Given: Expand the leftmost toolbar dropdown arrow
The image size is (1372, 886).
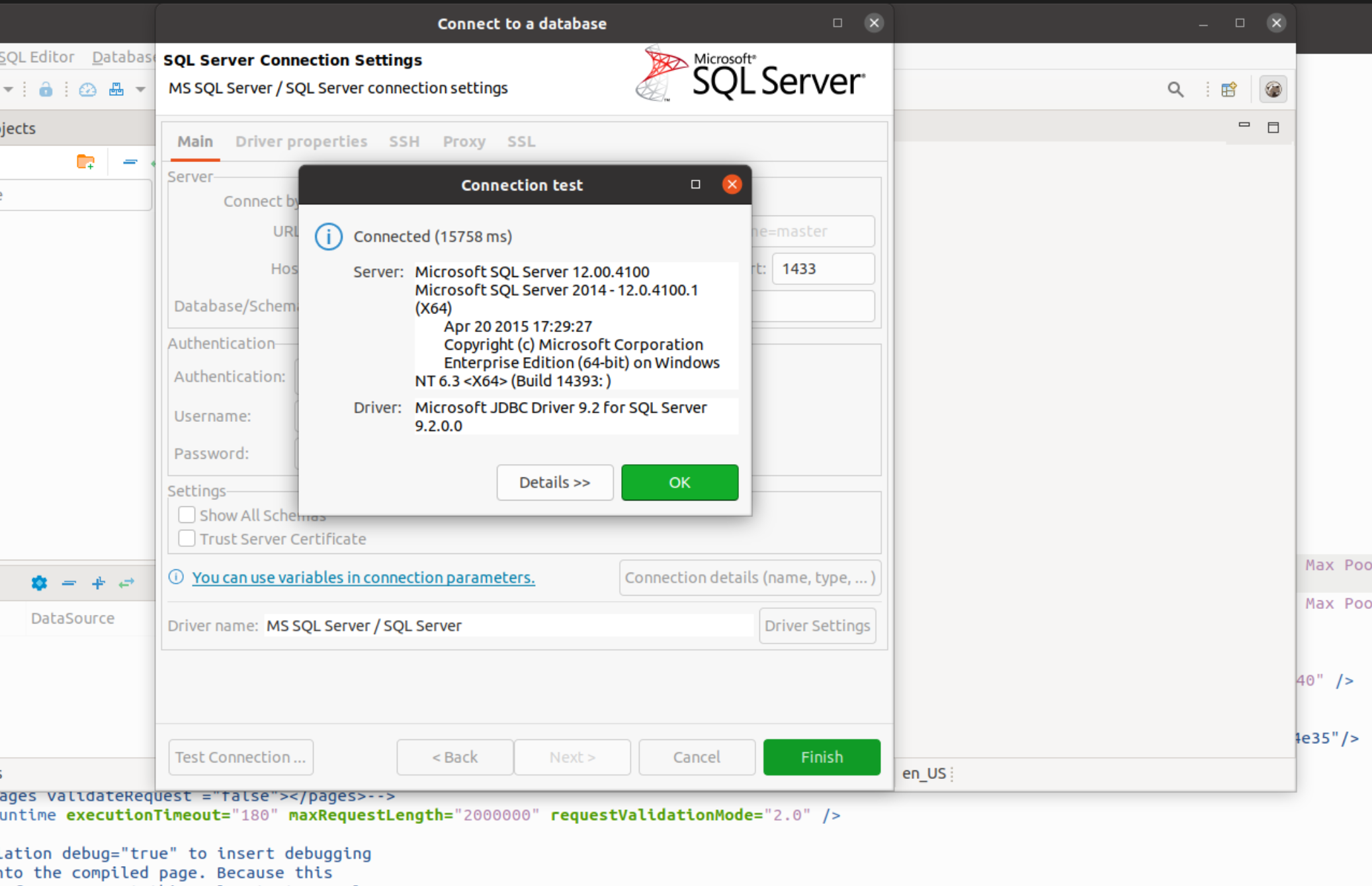Looking at the screenshot, I should (9, 89).
